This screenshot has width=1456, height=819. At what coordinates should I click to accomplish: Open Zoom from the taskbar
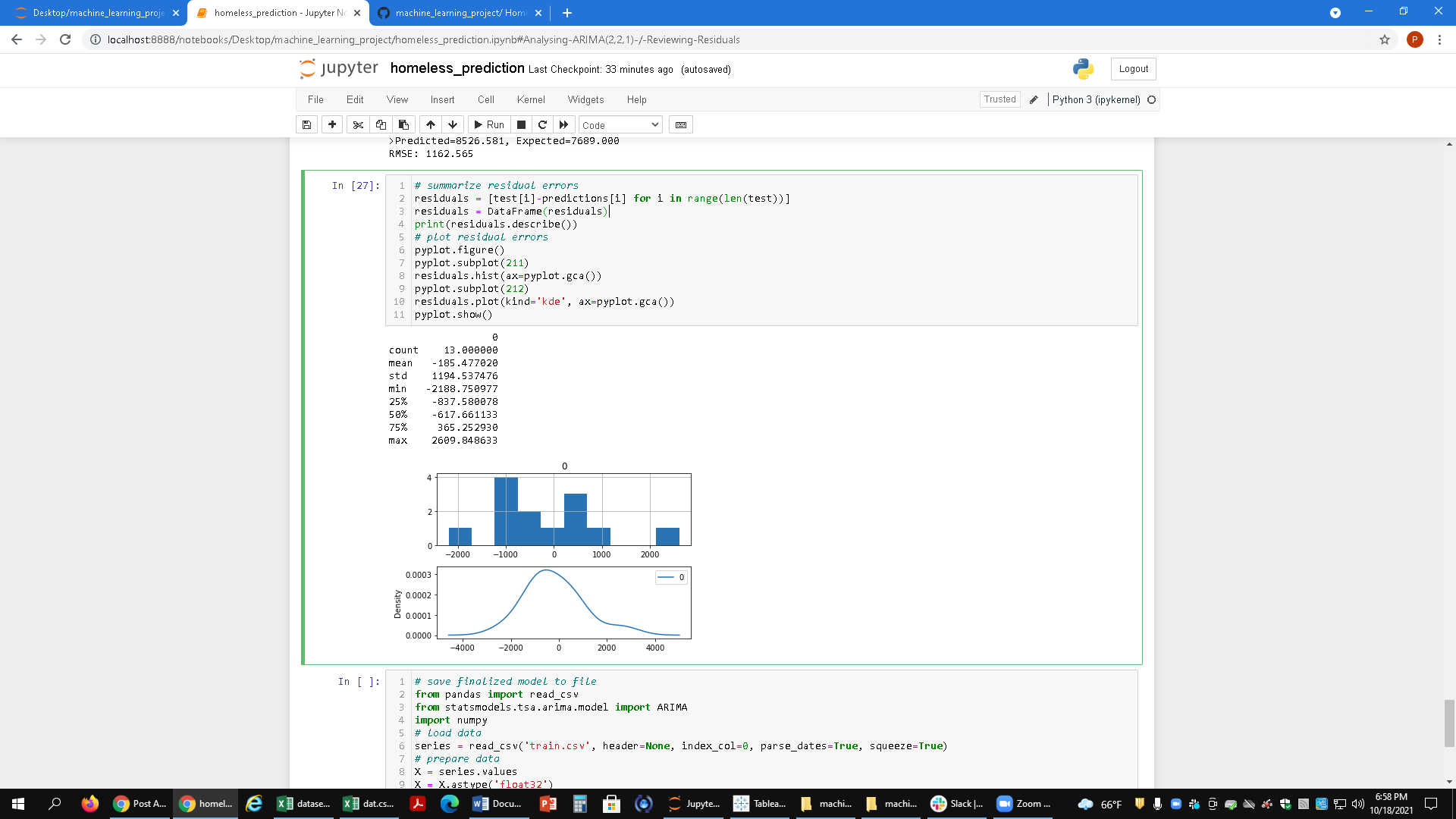tap(1024, 804)
